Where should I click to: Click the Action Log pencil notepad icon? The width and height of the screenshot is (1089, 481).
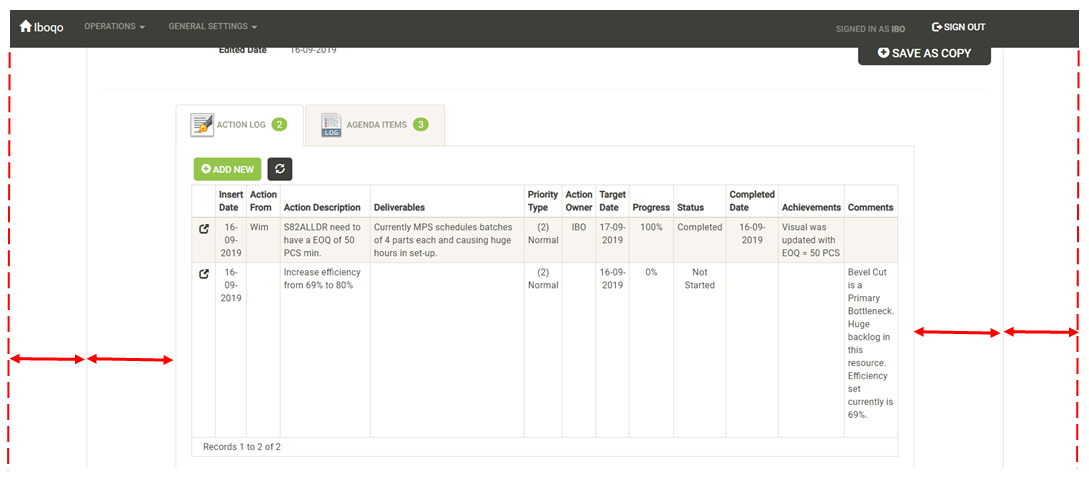[201, 125]
